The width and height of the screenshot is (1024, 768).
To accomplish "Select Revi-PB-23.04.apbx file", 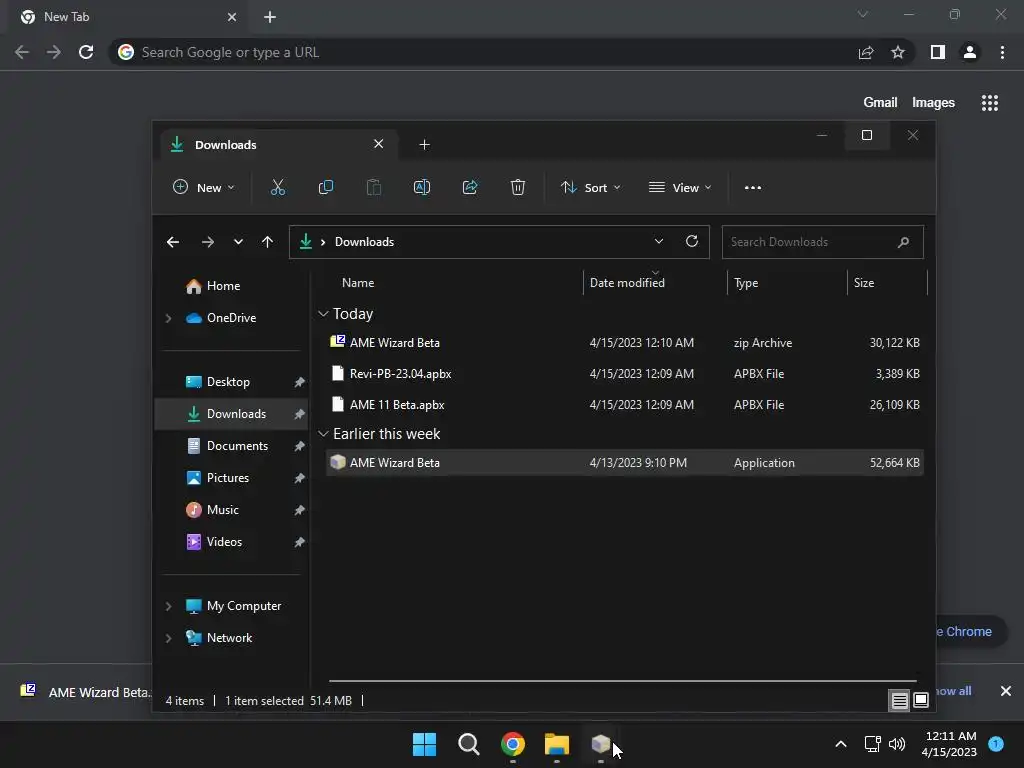I will pos(624,374).
